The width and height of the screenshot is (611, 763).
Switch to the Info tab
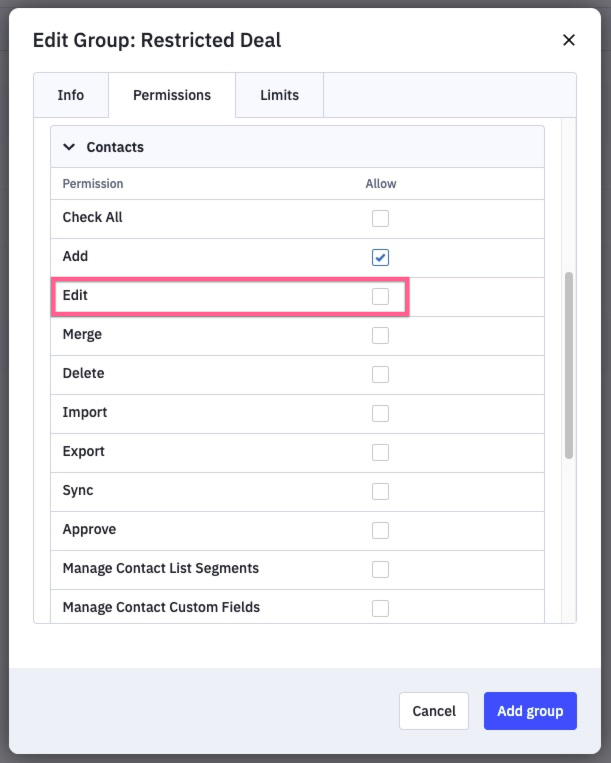click(x=71, y=95)
